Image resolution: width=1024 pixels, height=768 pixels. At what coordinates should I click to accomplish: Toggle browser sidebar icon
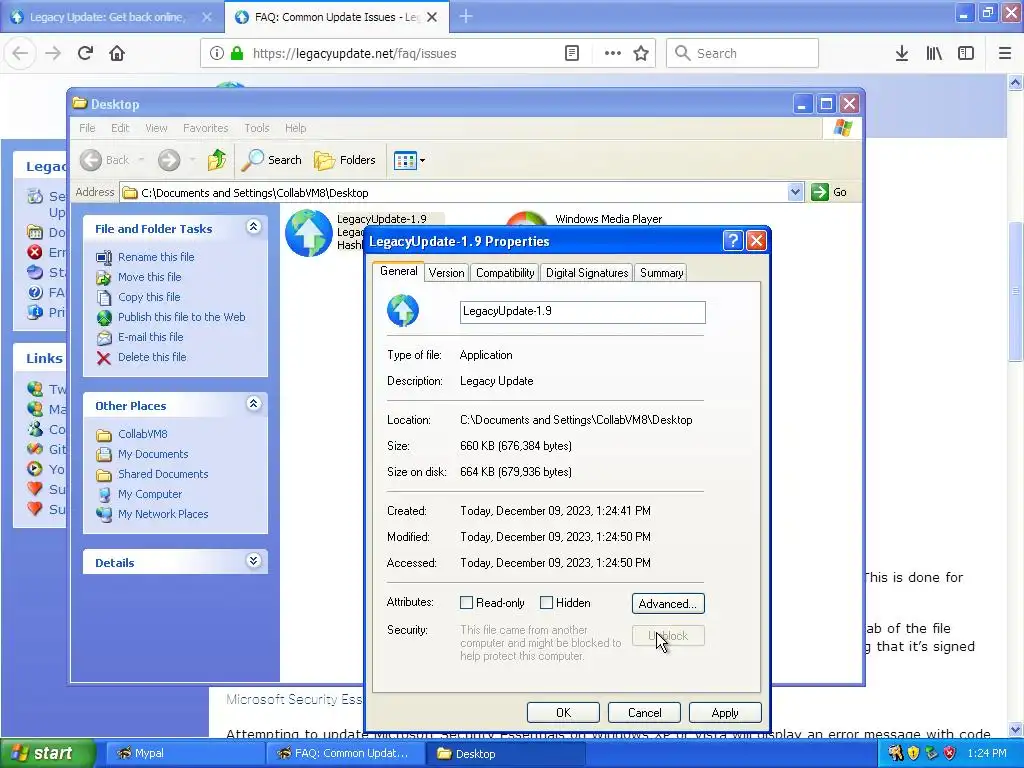click(966, 53)
